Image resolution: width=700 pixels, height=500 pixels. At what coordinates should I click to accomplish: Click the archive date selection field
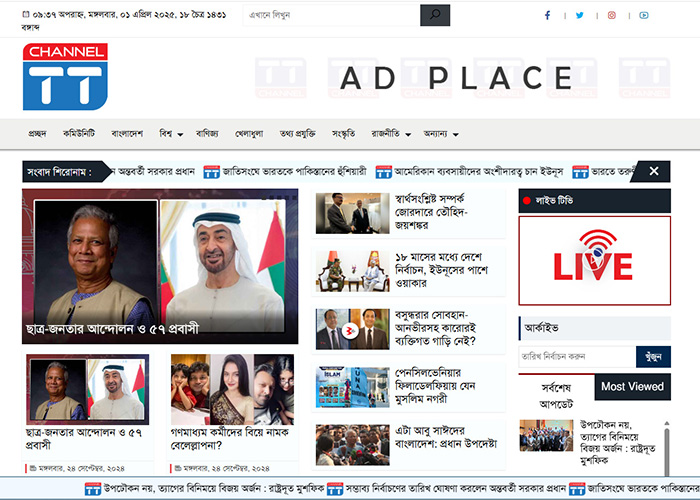576,356
